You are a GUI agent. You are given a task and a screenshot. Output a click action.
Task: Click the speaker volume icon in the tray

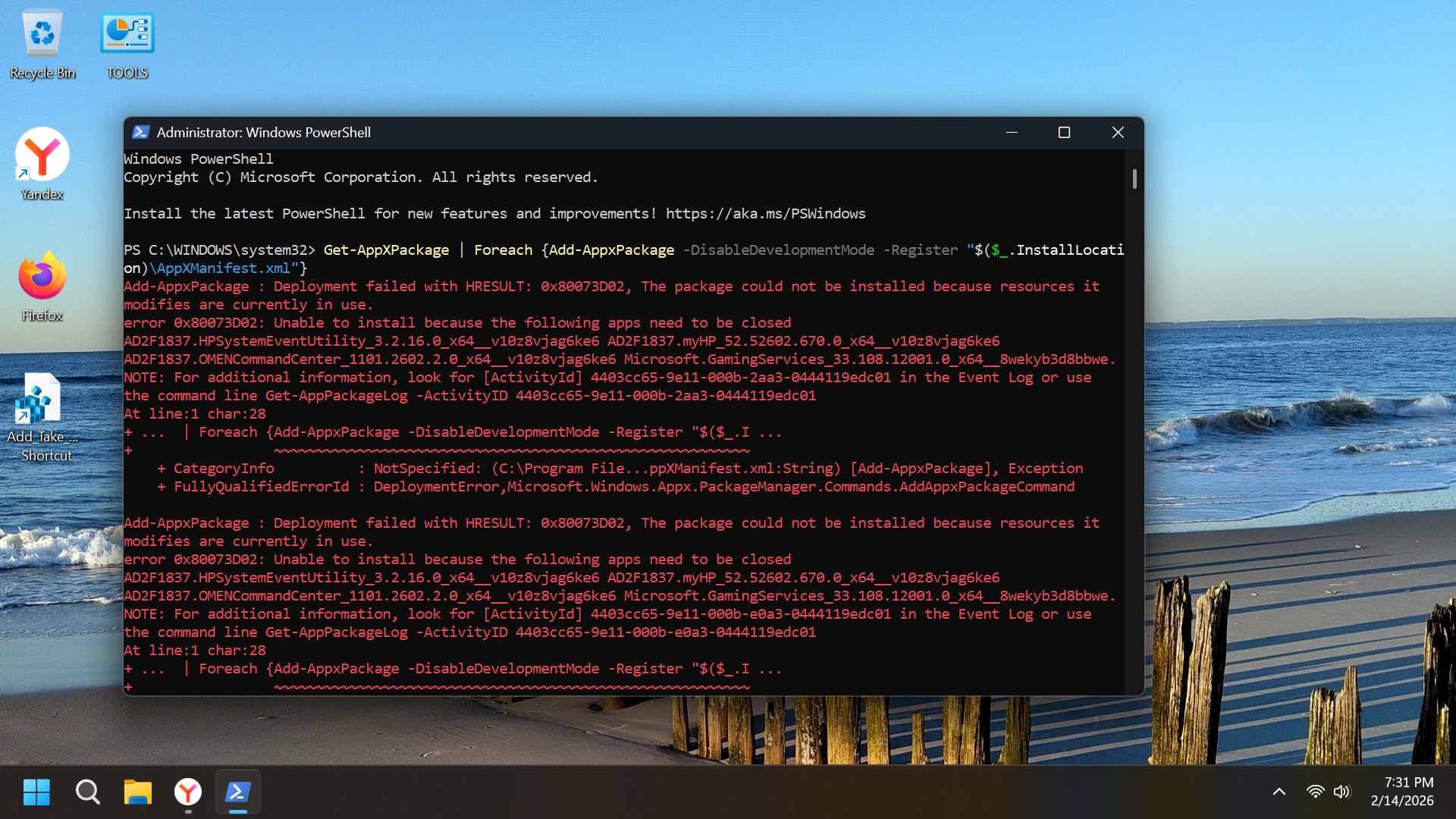pos(1341,792)
